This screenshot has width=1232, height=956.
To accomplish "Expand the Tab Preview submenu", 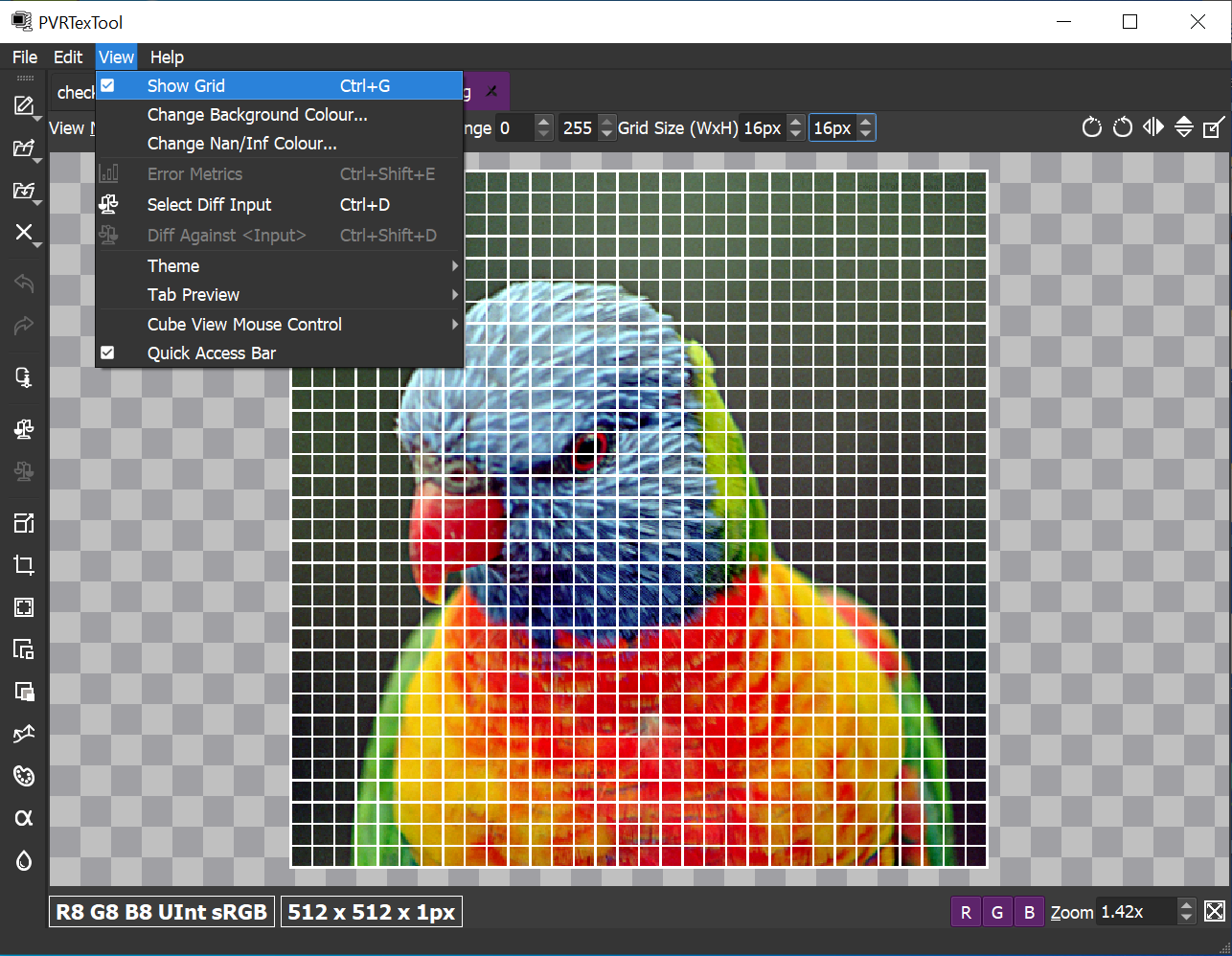I will pyautogui.click(x=280, y=294).
